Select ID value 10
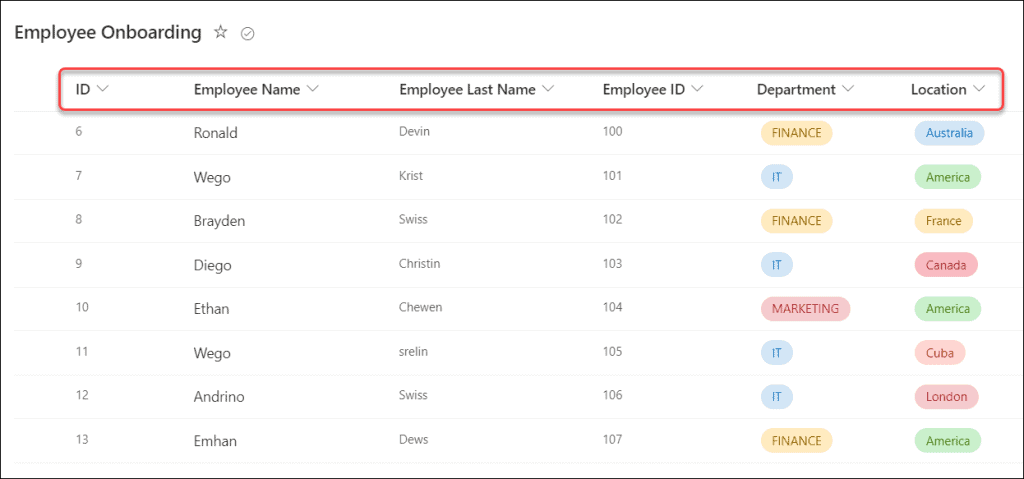The width and height of the screenshot is (1024, 479). tap(82, 307)
